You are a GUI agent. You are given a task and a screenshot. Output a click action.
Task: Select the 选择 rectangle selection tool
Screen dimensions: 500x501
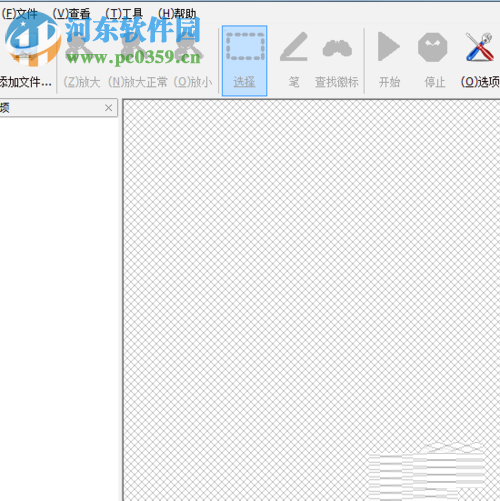click(x=244, y=61)
